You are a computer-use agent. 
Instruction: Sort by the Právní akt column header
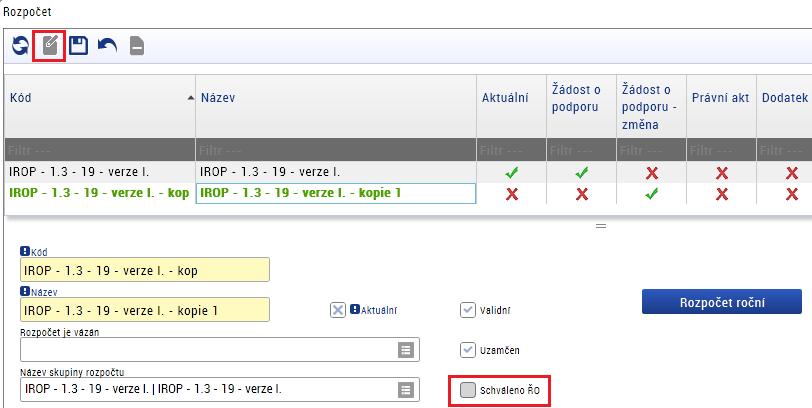click(721, 106)
